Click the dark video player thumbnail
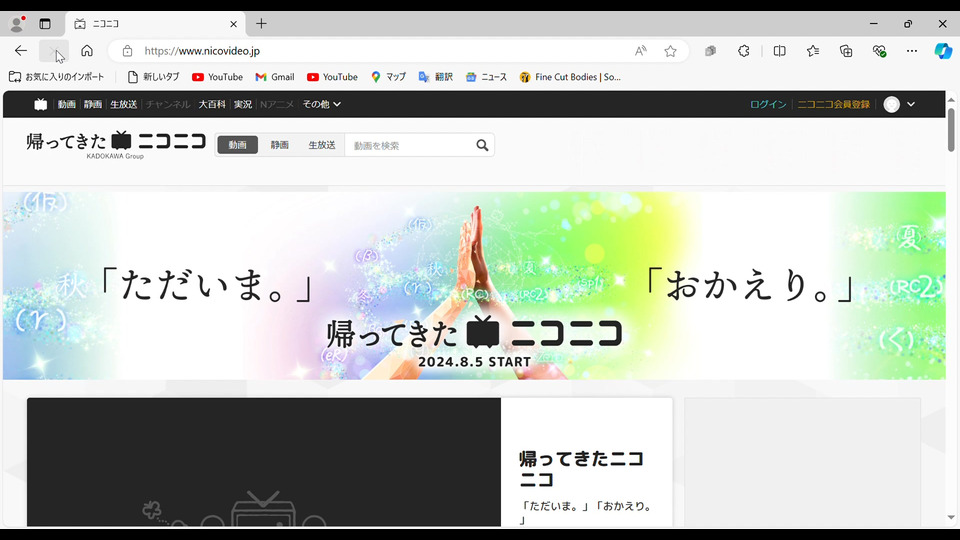Image resolution: width=960 pixels, height=540 pixels. pos(264,462)
